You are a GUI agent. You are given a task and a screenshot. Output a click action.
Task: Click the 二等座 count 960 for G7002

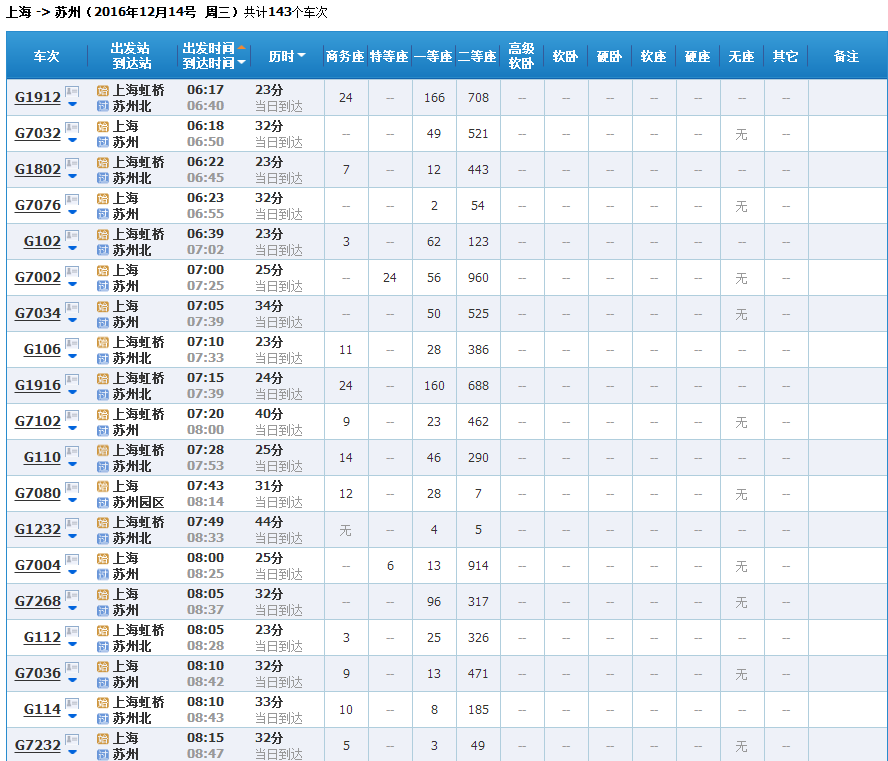coord(478,278)
